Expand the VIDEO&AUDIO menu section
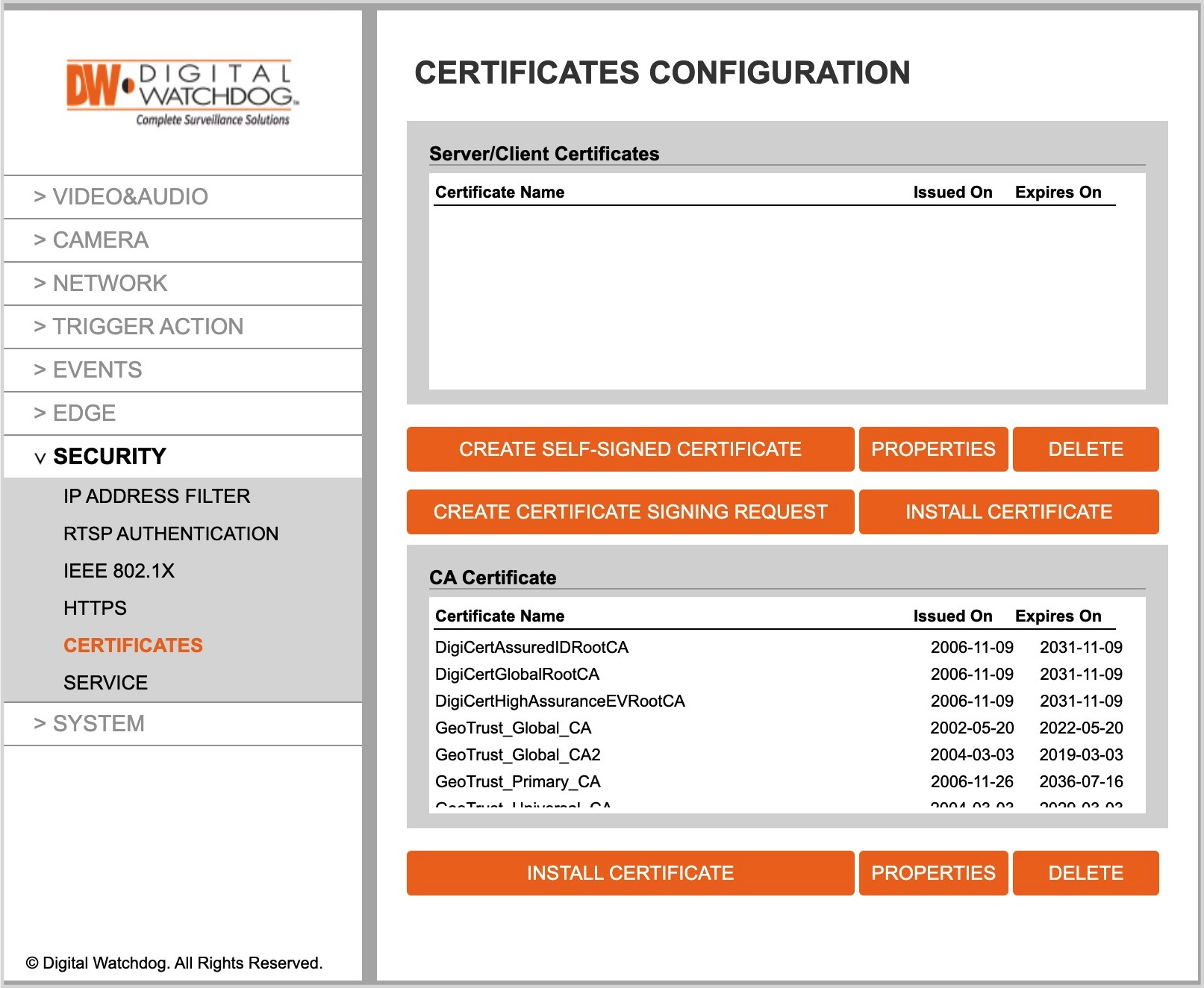 pyautogui.click(x=183, y=197)
